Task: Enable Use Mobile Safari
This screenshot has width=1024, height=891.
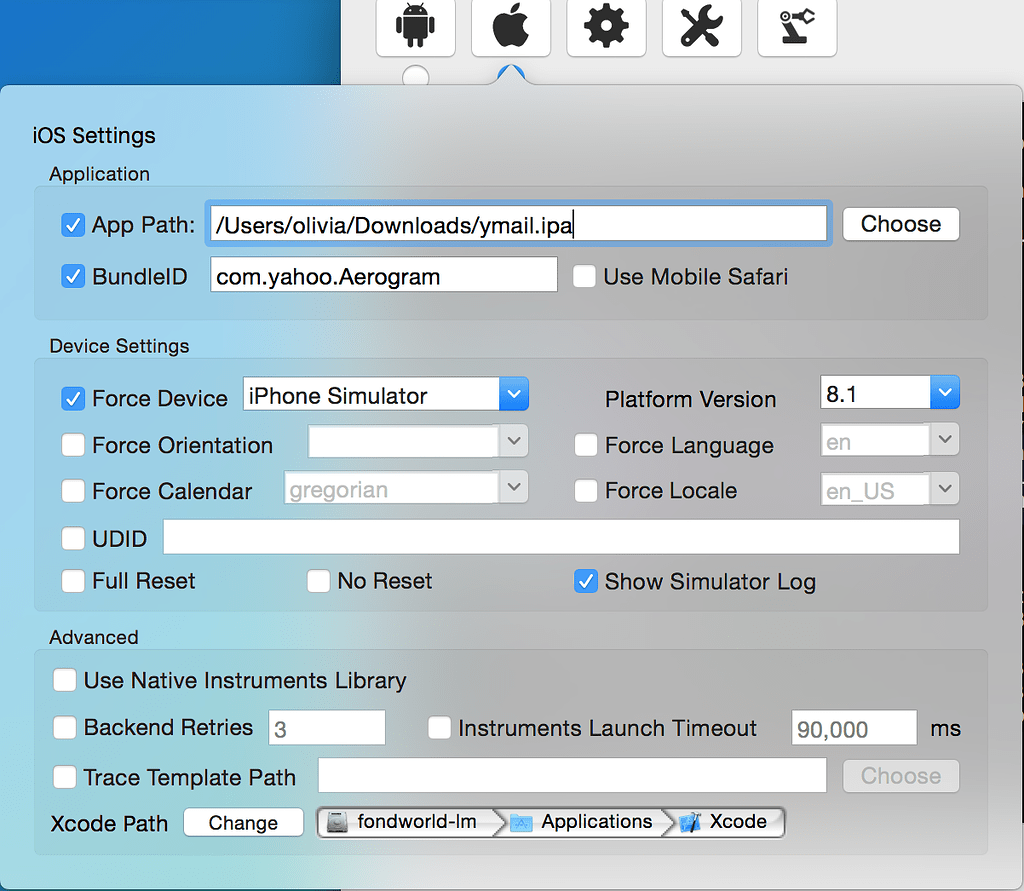Action: (584, 277)
